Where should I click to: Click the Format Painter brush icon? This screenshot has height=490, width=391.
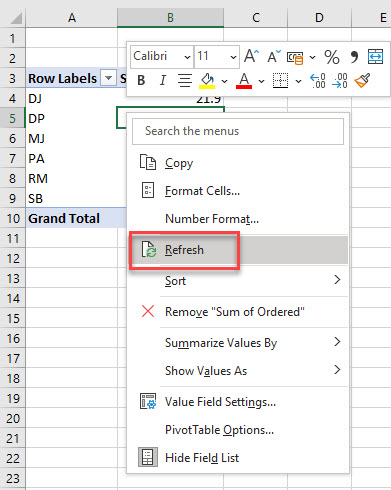click(362, 80)
